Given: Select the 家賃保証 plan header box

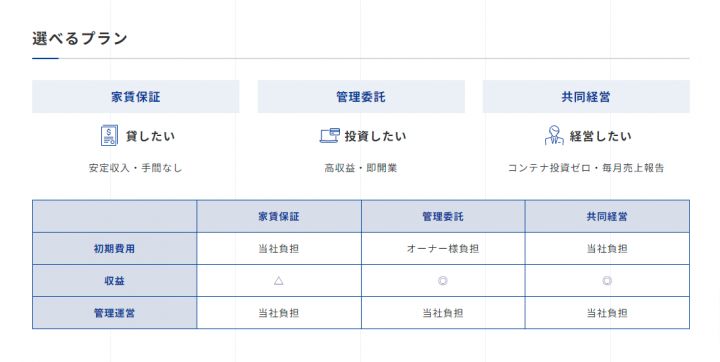Looking at the screenshot, I should (x=135, y=96).
